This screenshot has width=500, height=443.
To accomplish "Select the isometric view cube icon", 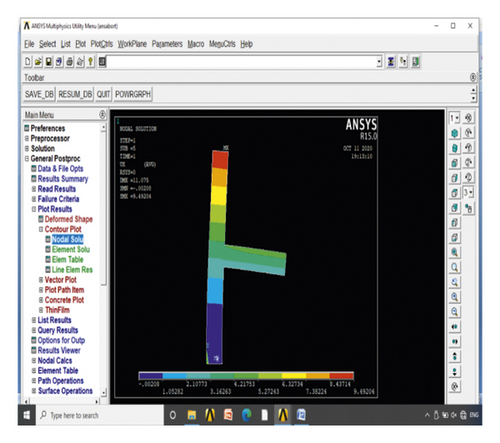I will pos(454,133).
